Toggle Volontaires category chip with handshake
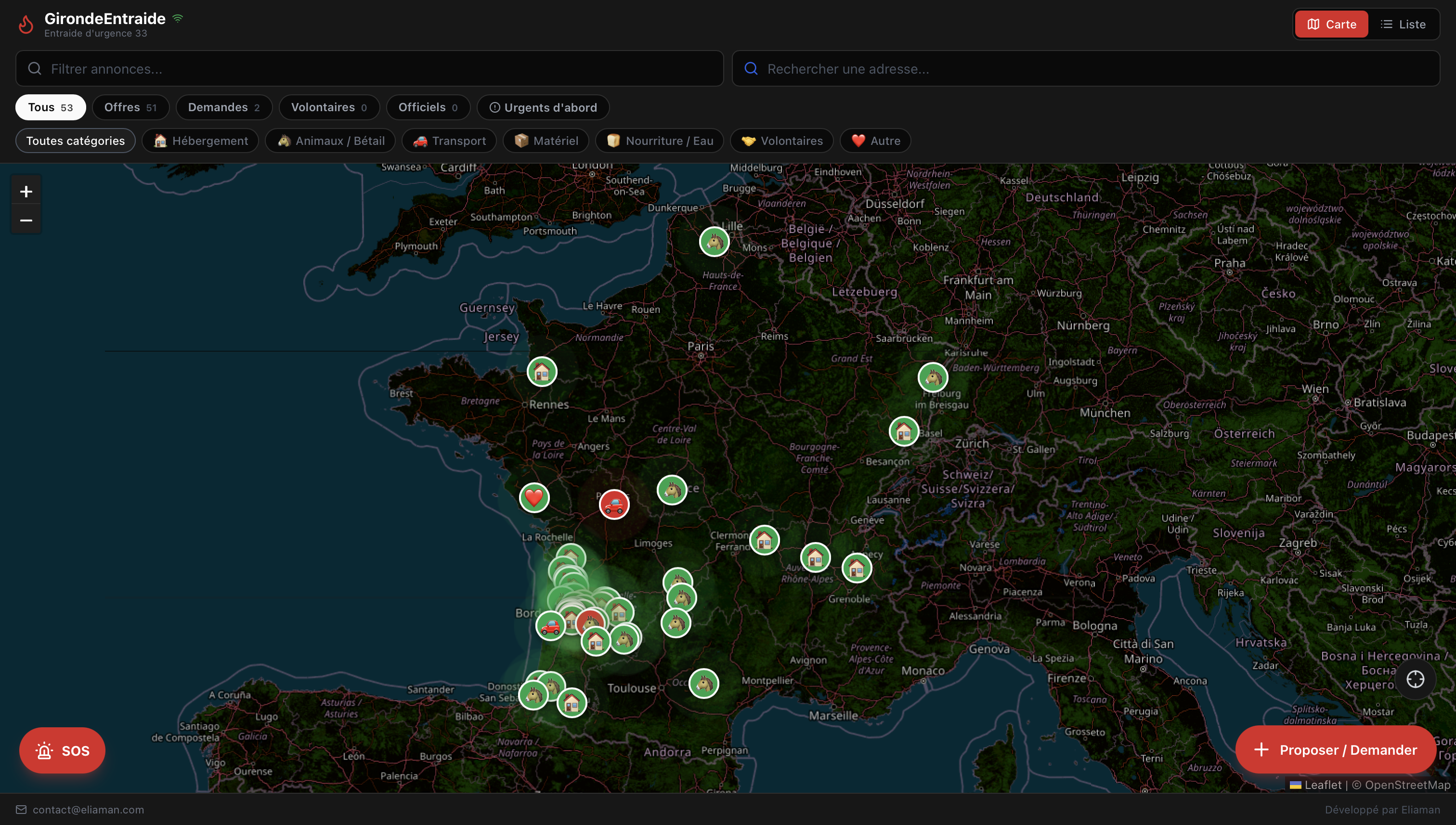This screenshot has width=1456, height=825. pos(781,141)
